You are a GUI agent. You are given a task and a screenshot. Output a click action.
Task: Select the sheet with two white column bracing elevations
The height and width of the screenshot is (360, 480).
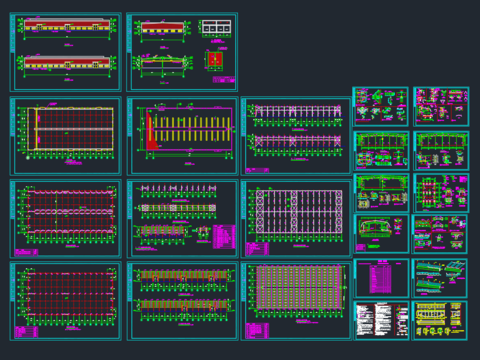[x=296, y=136]
